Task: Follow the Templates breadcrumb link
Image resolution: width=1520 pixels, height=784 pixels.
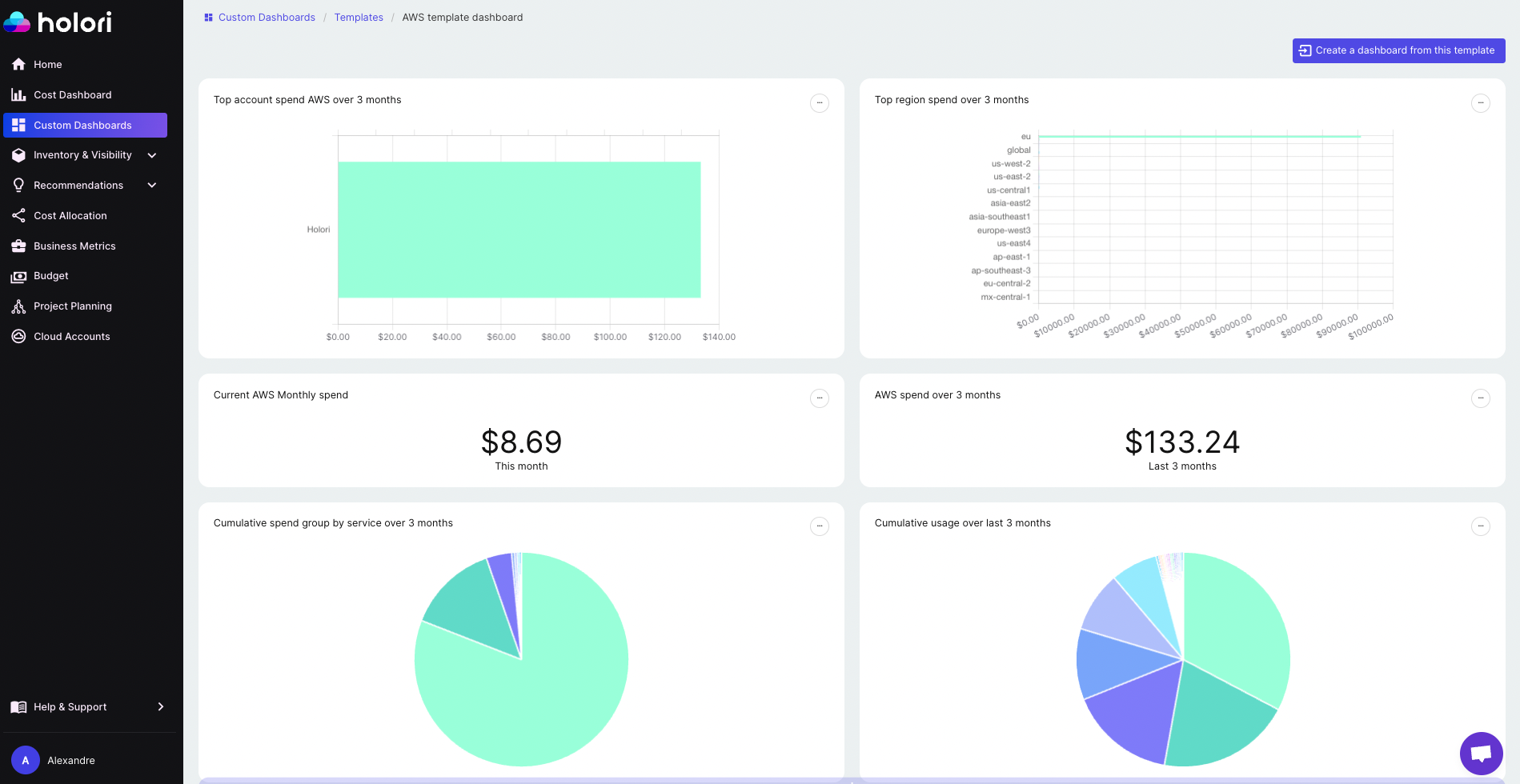Action: [359, 18]
